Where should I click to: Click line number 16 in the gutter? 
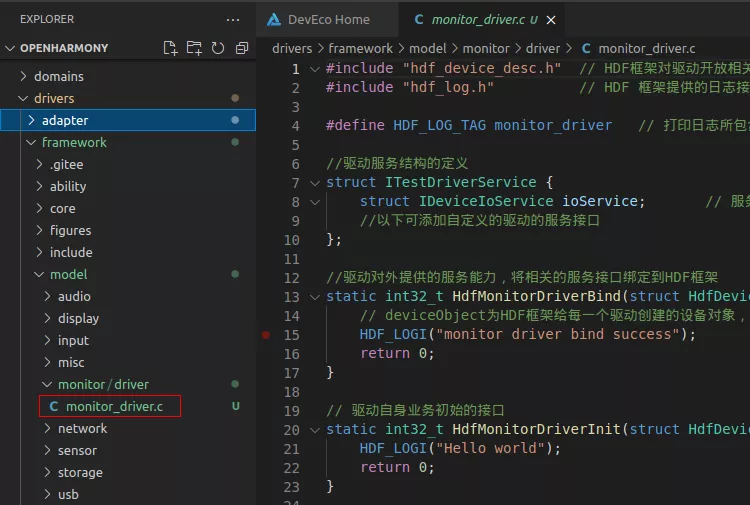click(x=292, y=354)
